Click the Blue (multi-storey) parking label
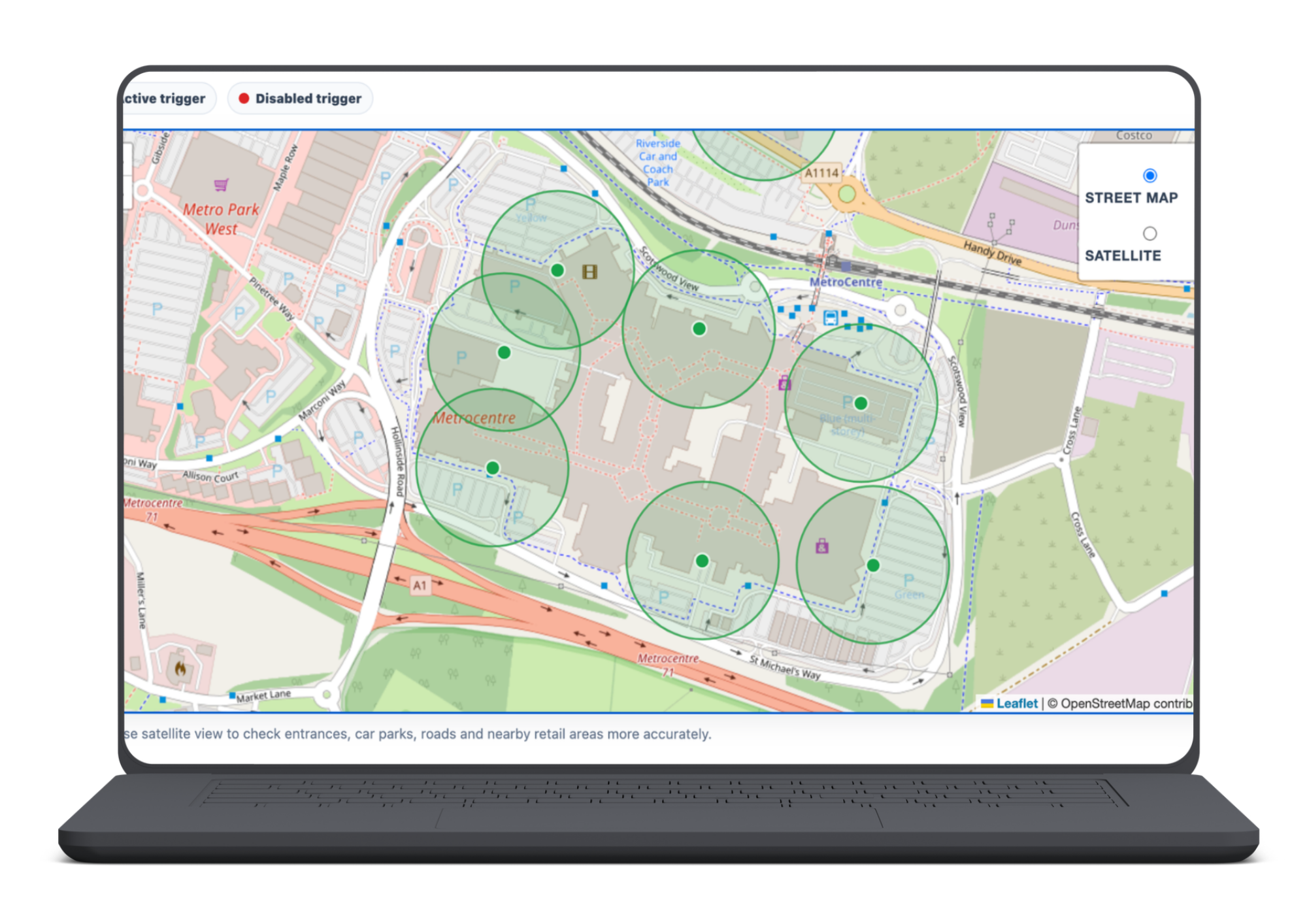Screen dimensions: 1307x924 847,425
